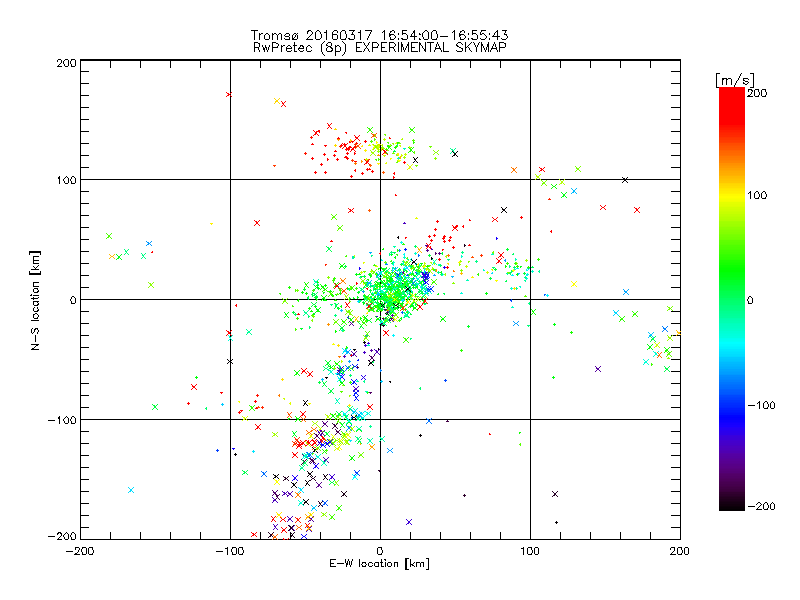Click the x-axis tick label '-200'
800x600 pixels.
click(x=80, y=551)
